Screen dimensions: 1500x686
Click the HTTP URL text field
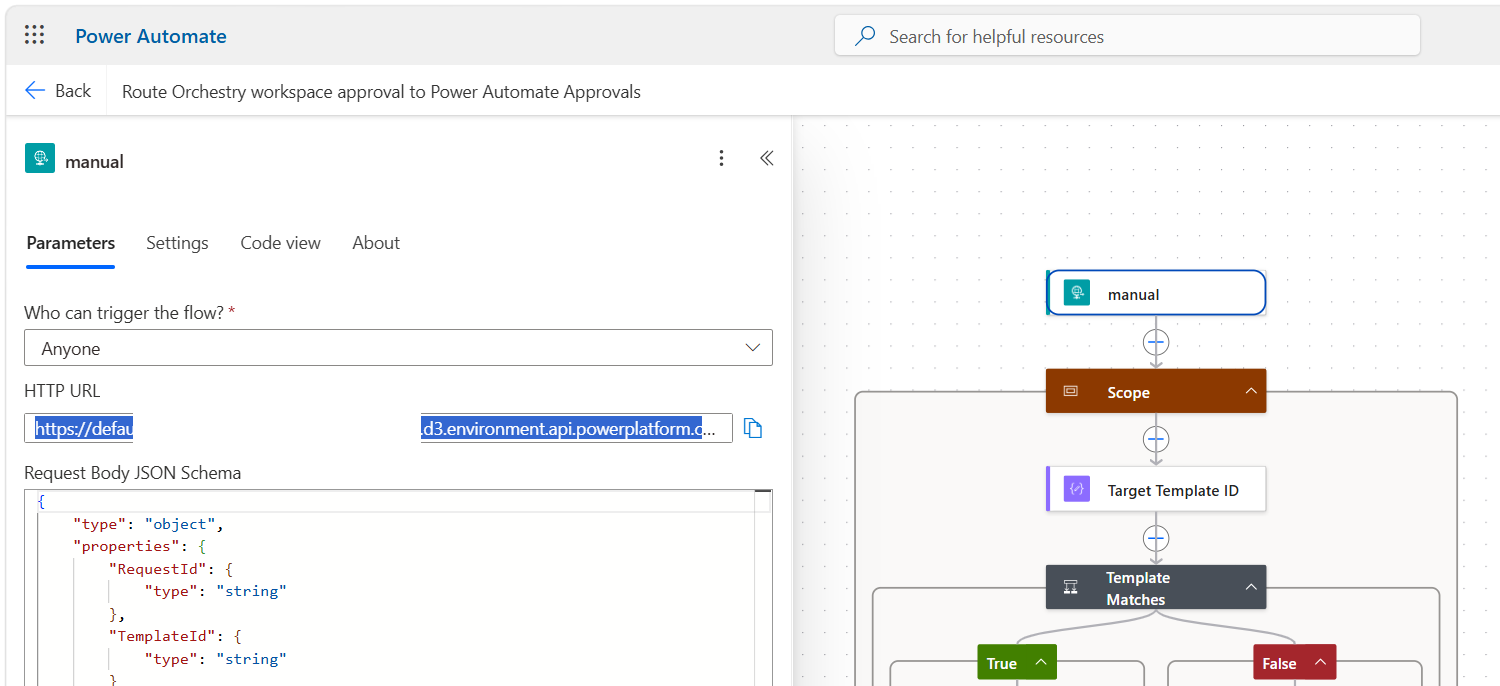pos(378,428)
